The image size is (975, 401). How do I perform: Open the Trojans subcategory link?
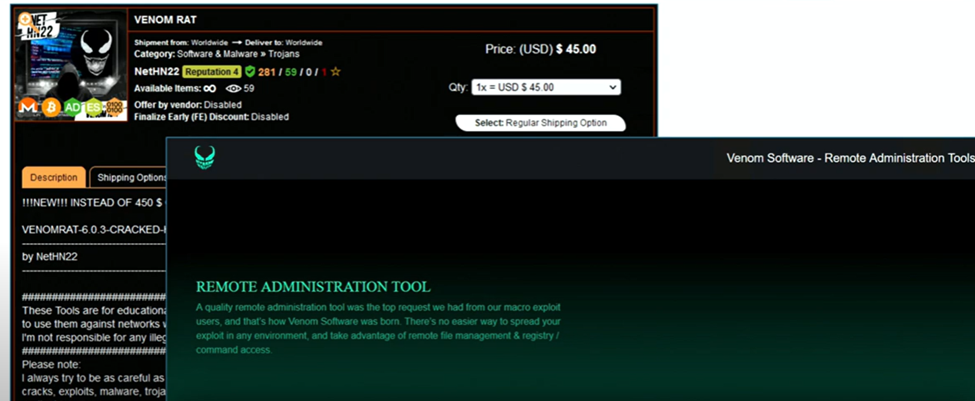coord(284,54)
